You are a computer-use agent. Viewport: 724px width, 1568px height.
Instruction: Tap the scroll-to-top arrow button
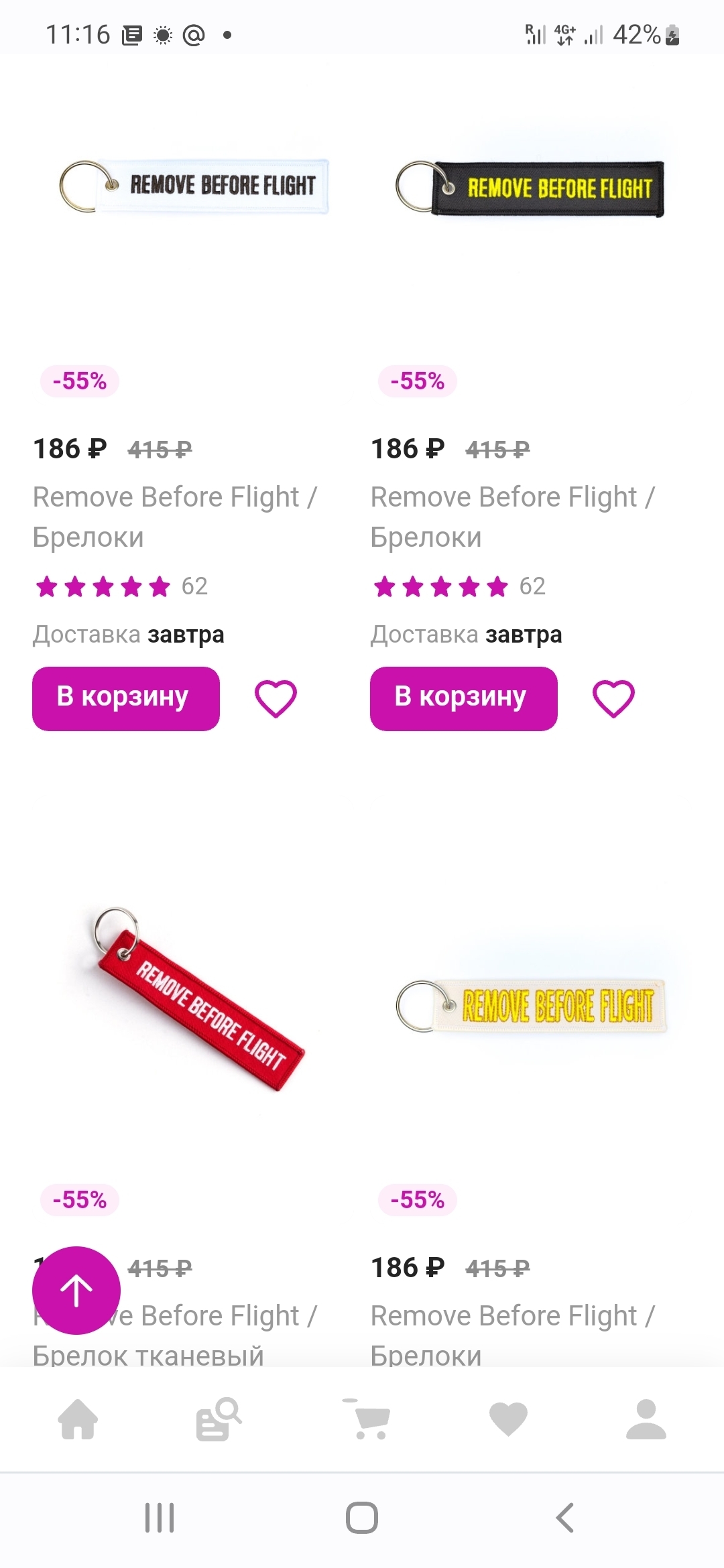pyautogui.click(x=76, y=1290)
